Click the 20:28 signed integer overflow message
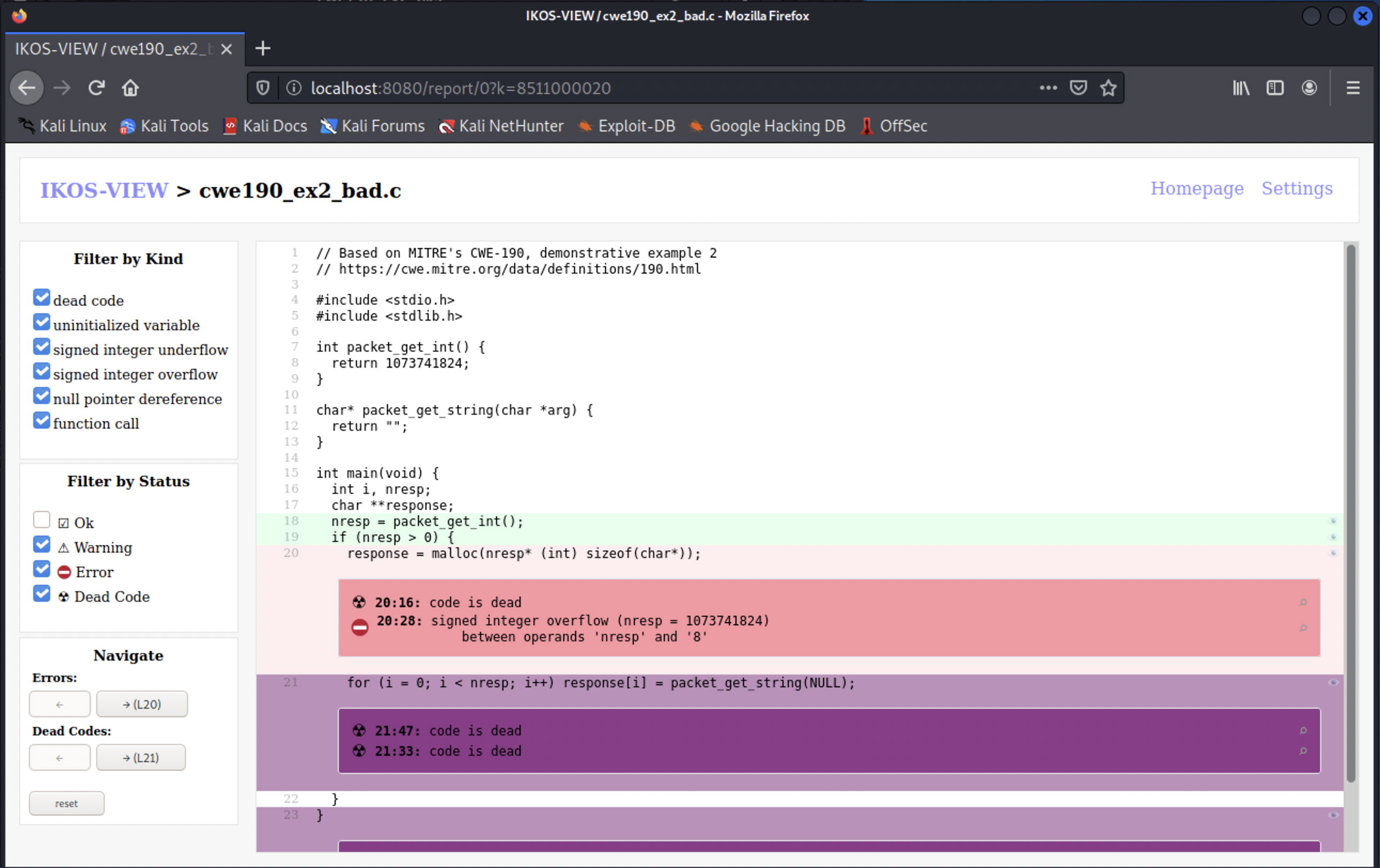 (573, 629)
